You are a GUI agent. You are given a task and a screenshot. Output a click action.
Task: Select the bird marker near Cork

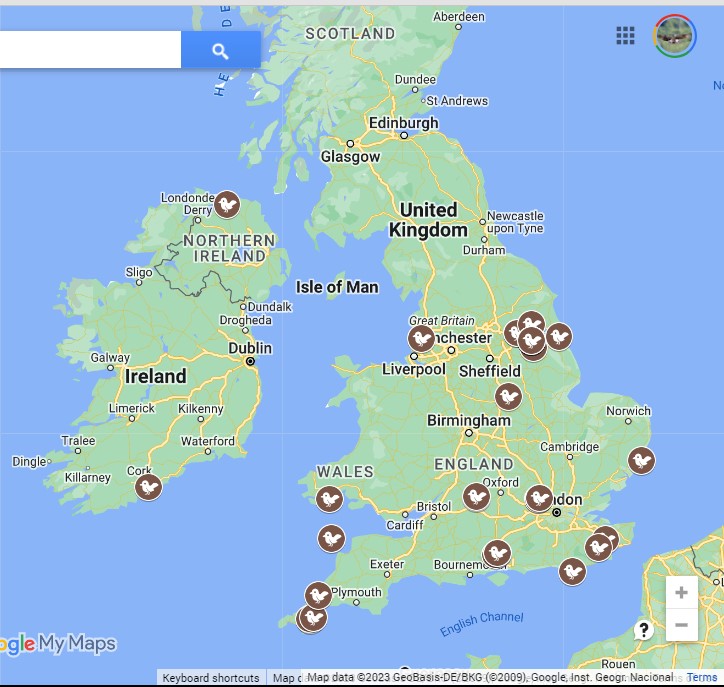tap(148, 487)
